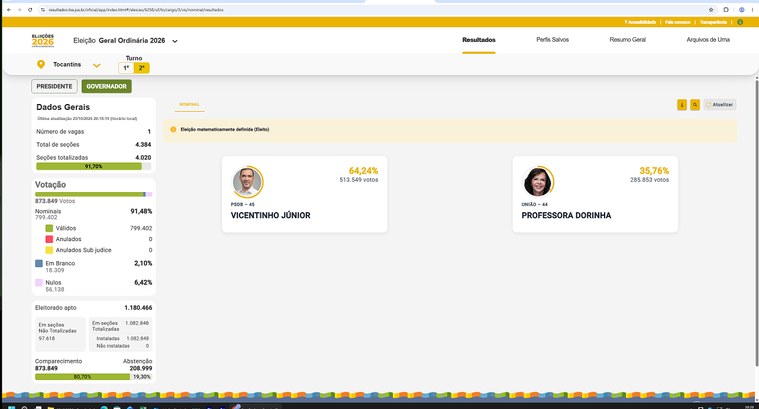Image resolution: width=759 pixels, height=409 pixels.
Task: Click the Abstenção value 208.999
Action: click(141, 368)
